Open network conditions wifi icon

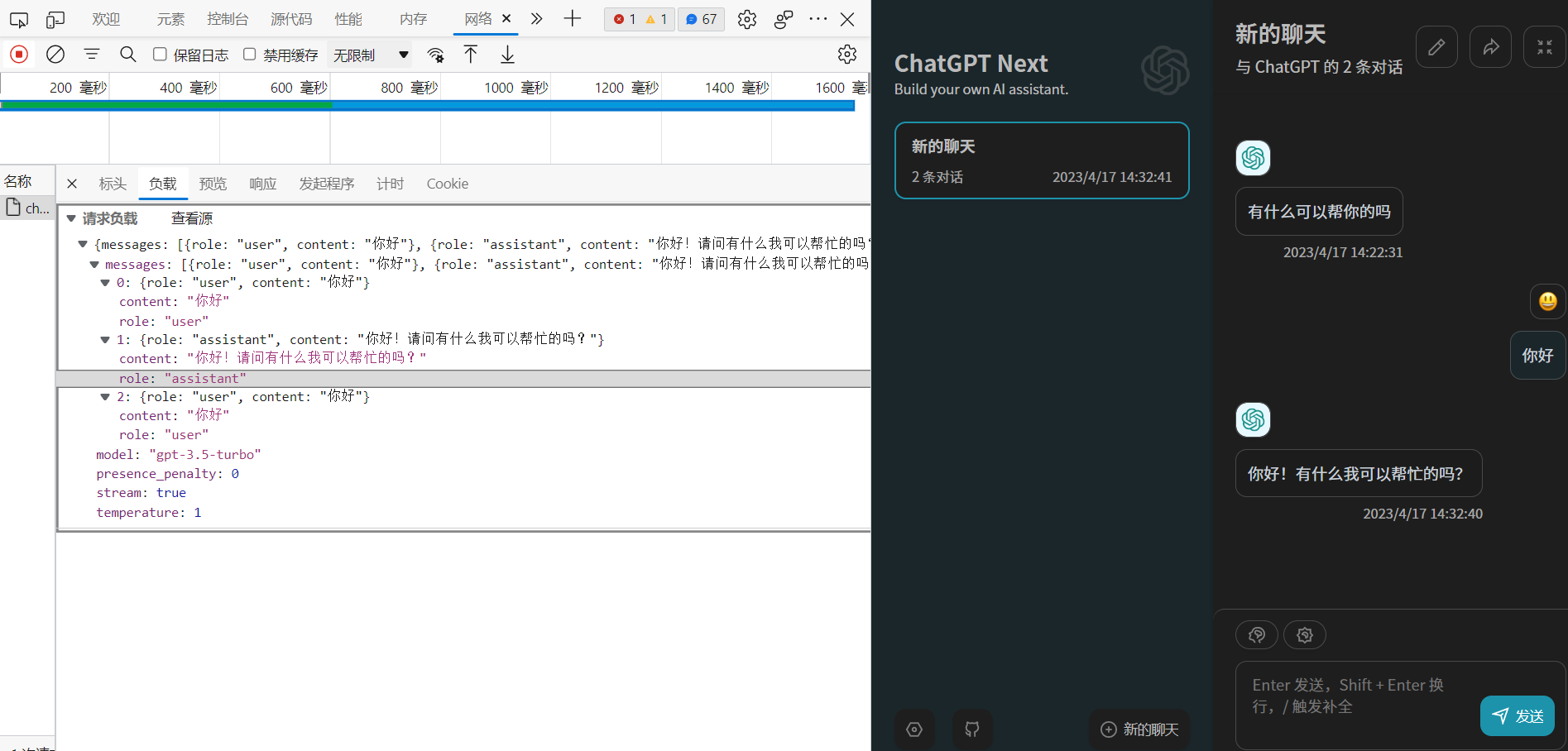pyautogui.click(x=435, y=55)
